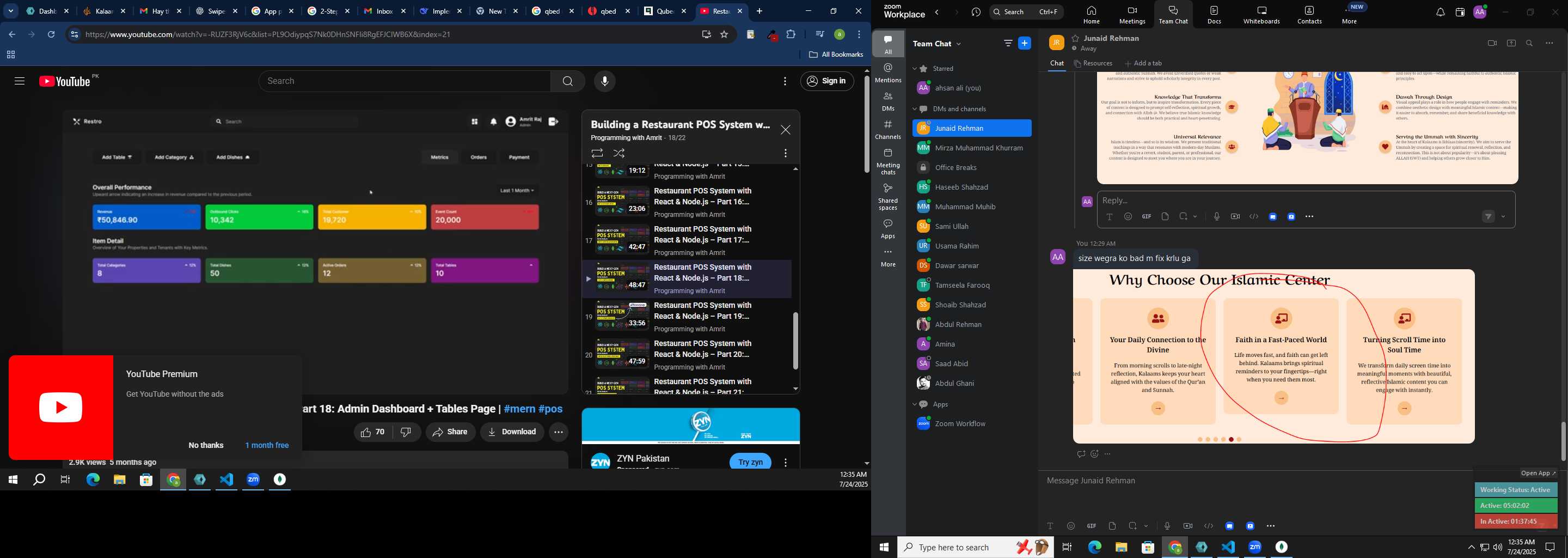
Task: Open screenshot dropdown in message composer
Action: coord(1146,526)
